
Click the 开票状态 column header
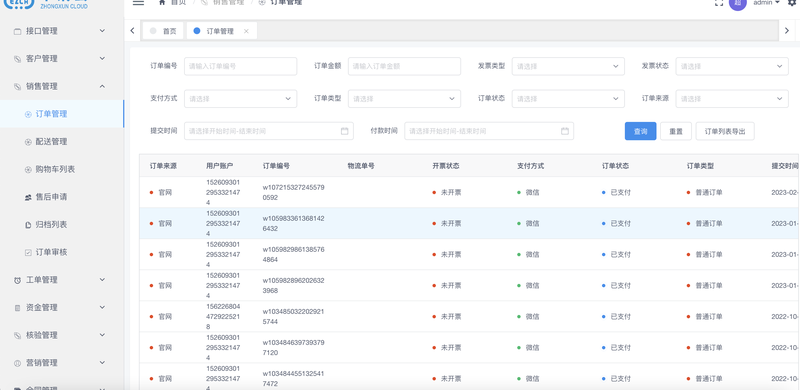(x=445, y=166)
